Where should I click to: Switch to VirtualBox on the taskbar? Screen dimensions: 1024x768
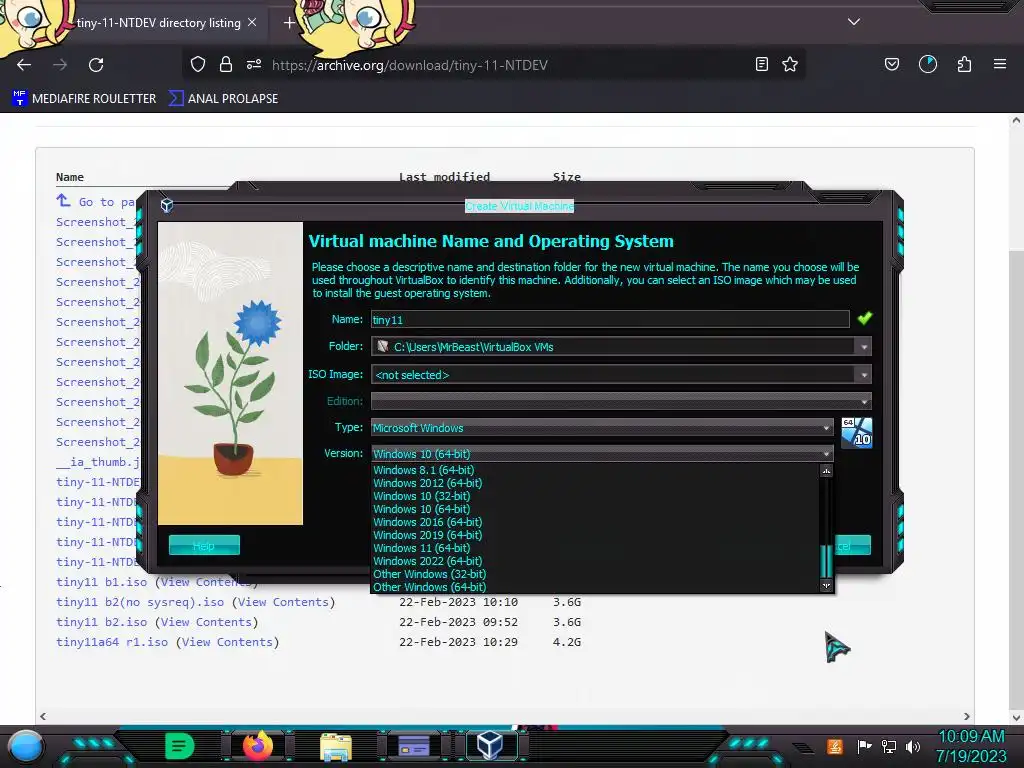coord(490,745)
